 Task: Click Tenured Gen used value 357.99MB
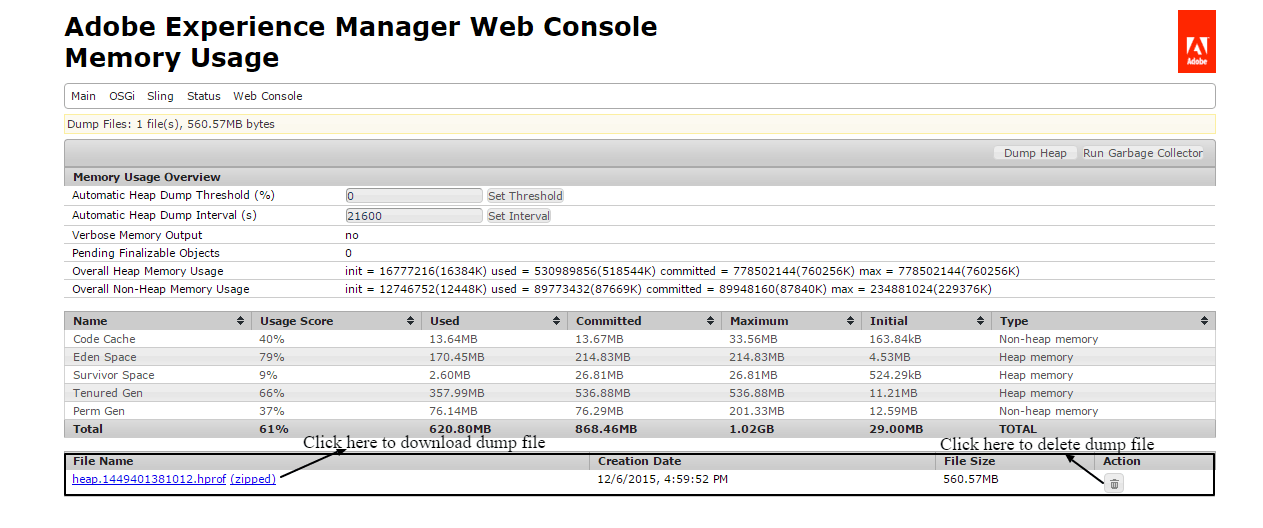457,393
